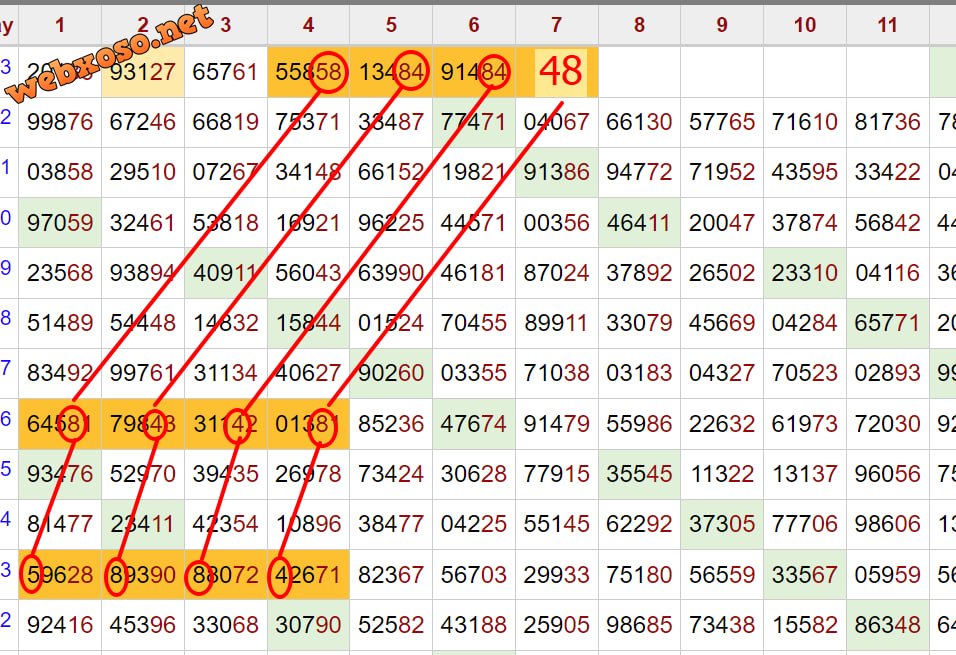This screenshot has width=956, height=655.
Task: Click the green cell 90260
Action: pyautogui.click(x=391, y=373)
